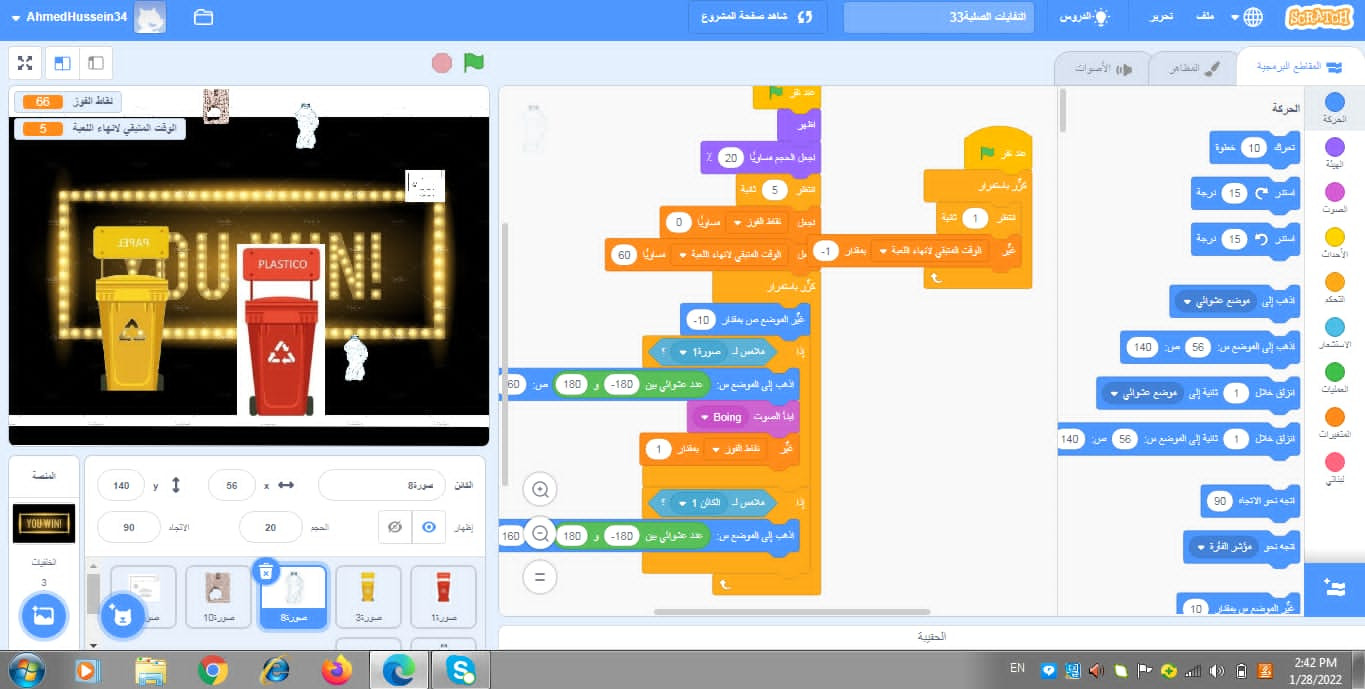1365x689 pixels.
Task: Open the My Stuff folder icon
Action: (x=203, y=17)
